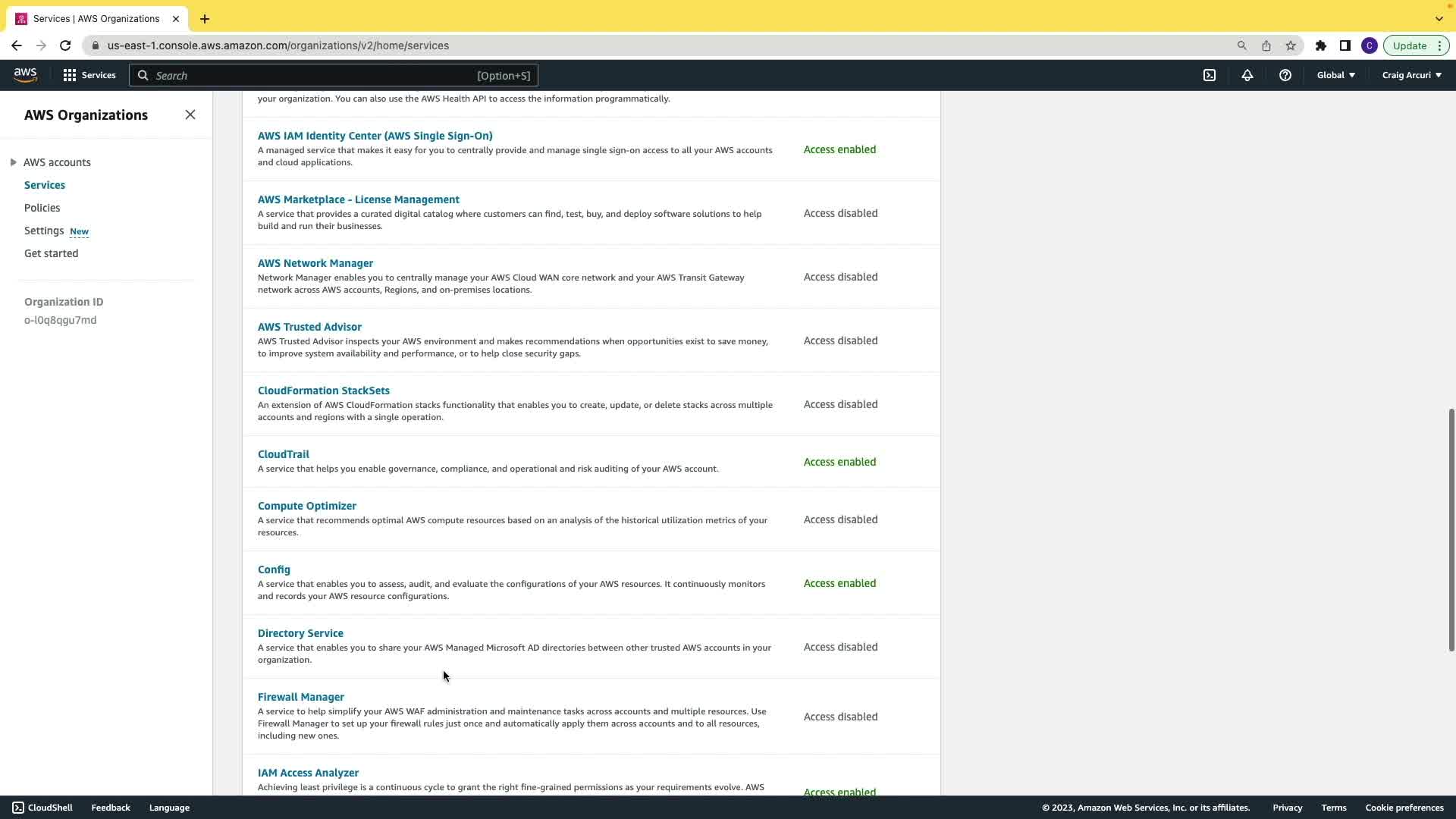Select Policies in the sidebar
Screen dimensions: 1456x819
pos(42,208)
